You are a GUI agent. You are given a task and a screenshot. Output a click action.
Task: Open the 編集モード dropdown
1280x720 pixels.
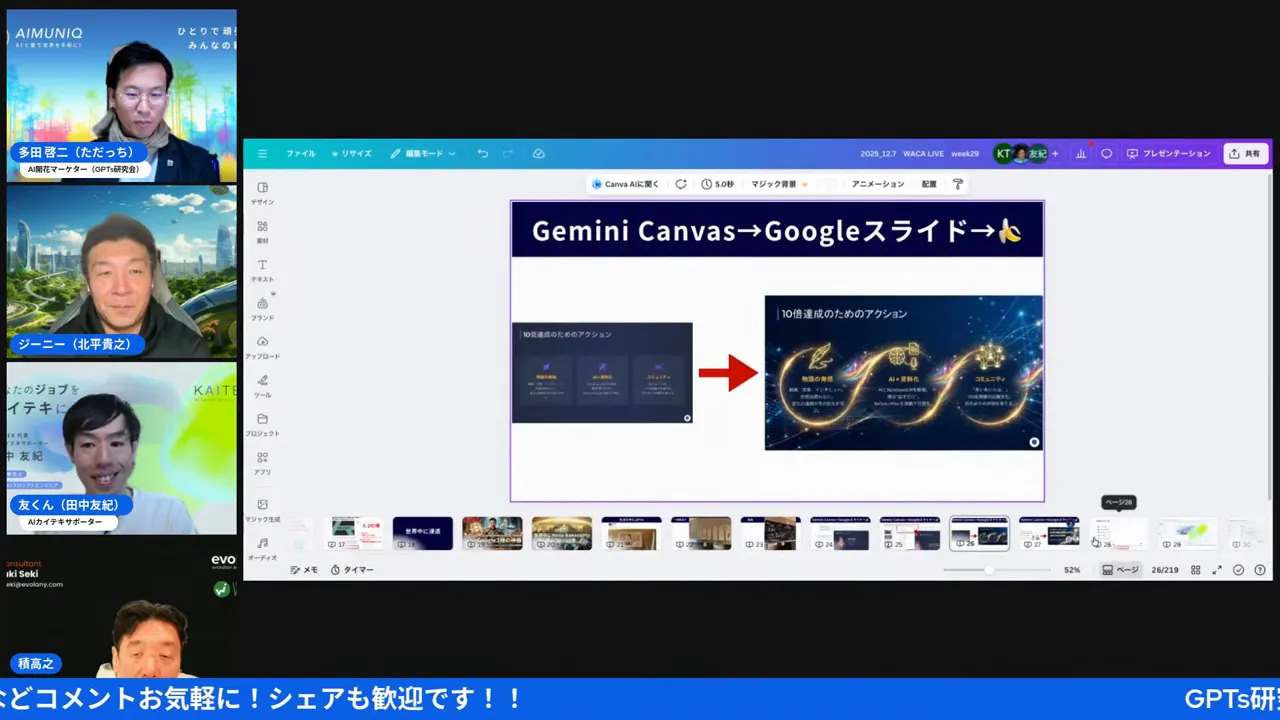[x=422, y=153]
